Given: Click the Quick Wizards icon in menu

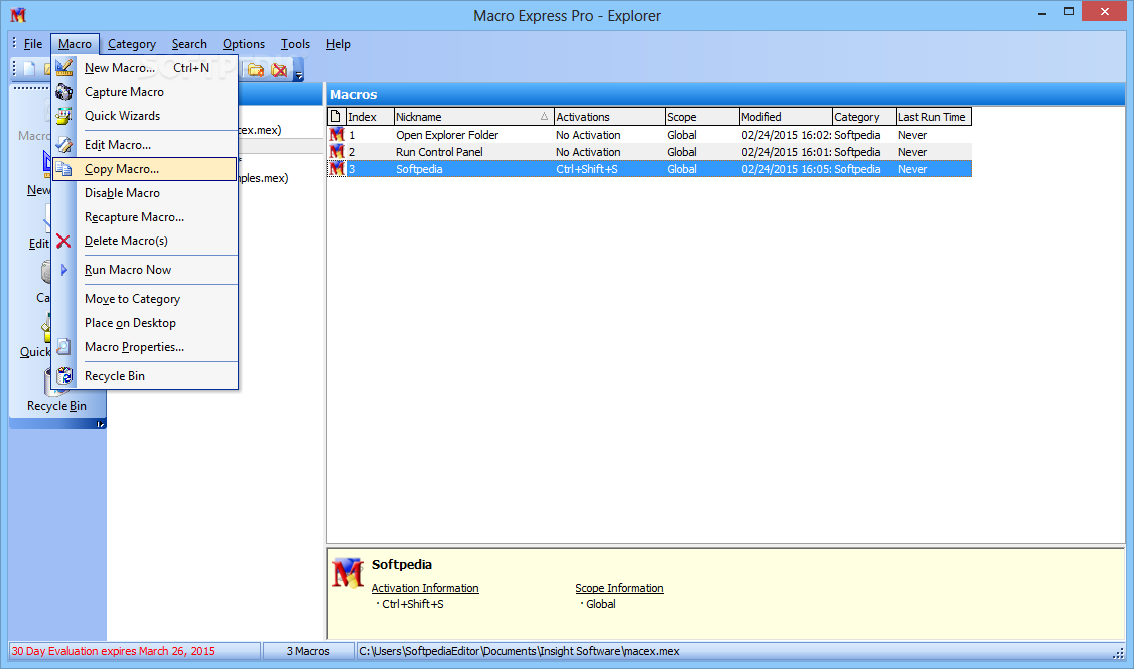Looking at the screenshot, I should 64,116.
